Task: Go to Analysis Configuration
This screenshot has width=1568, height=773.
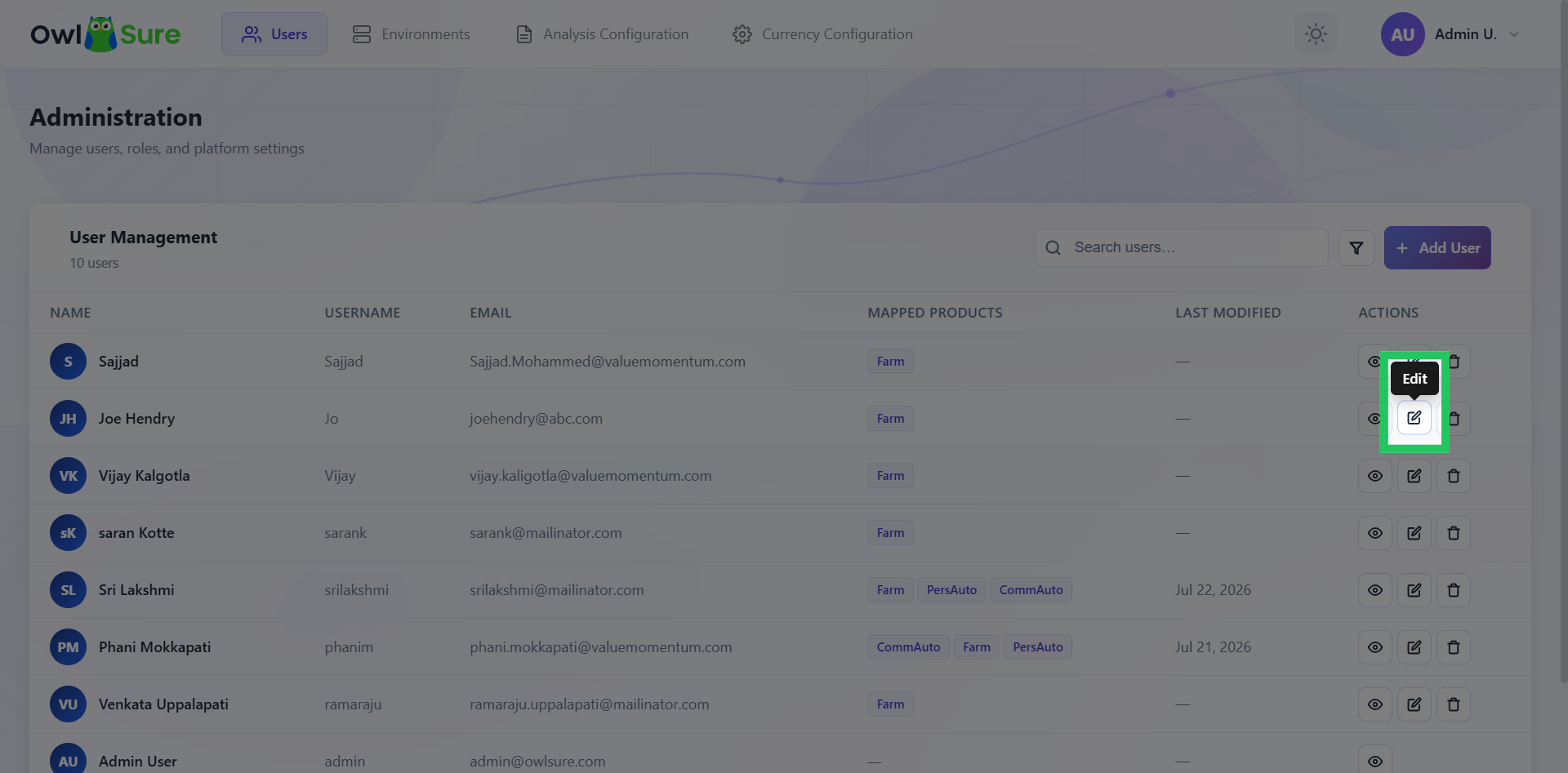Action: point(603,34)
